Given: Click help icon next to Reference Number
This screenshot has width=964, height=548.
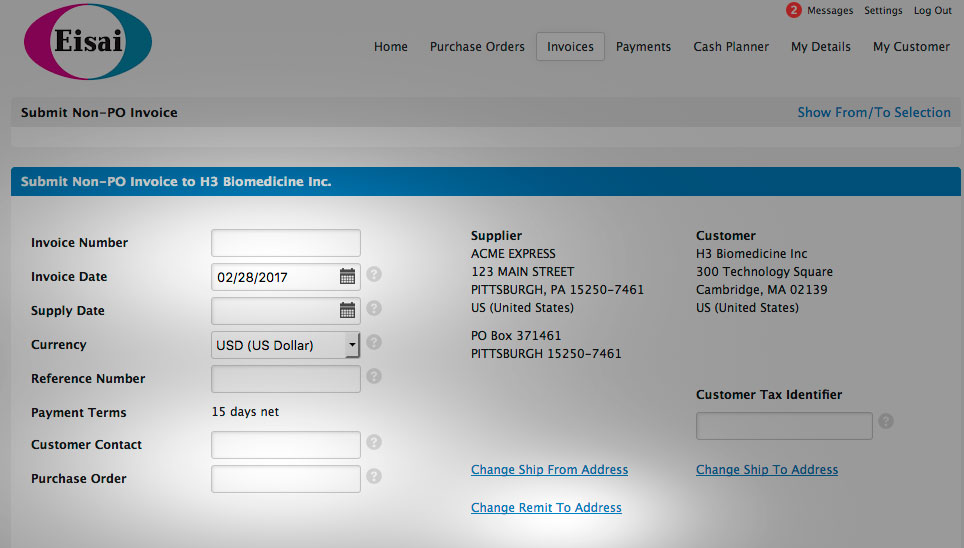Looking at the screenshot, I should [374, 376].
